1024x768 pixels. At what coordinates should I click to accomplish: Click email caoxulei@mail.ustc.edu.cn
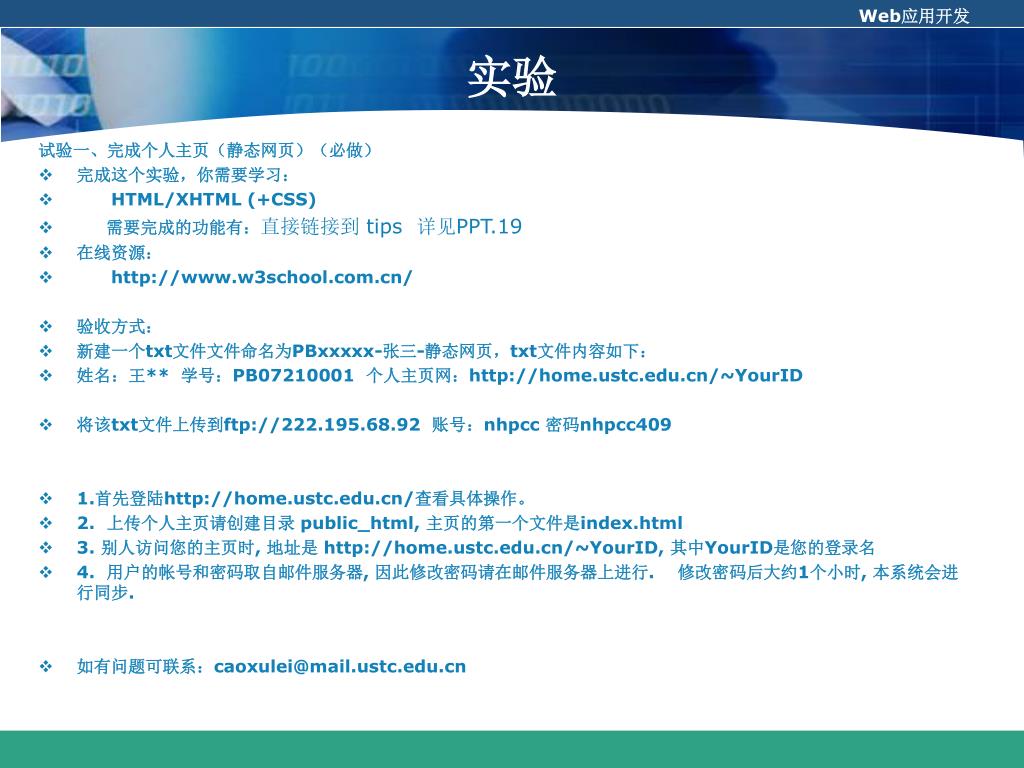coord(340,666)
